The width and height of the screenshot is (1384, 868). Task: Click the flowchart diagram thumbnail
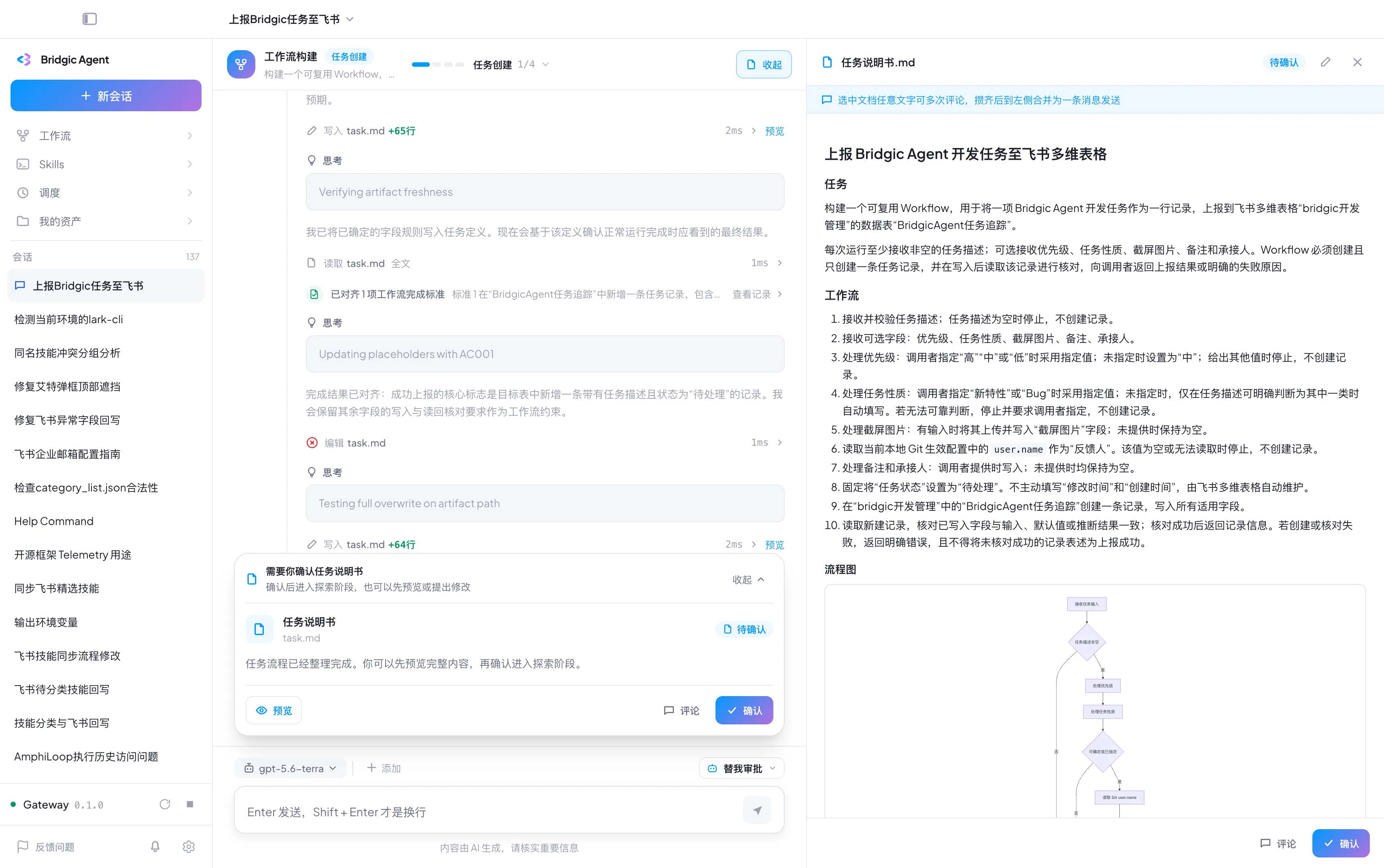coord(1095,701)
